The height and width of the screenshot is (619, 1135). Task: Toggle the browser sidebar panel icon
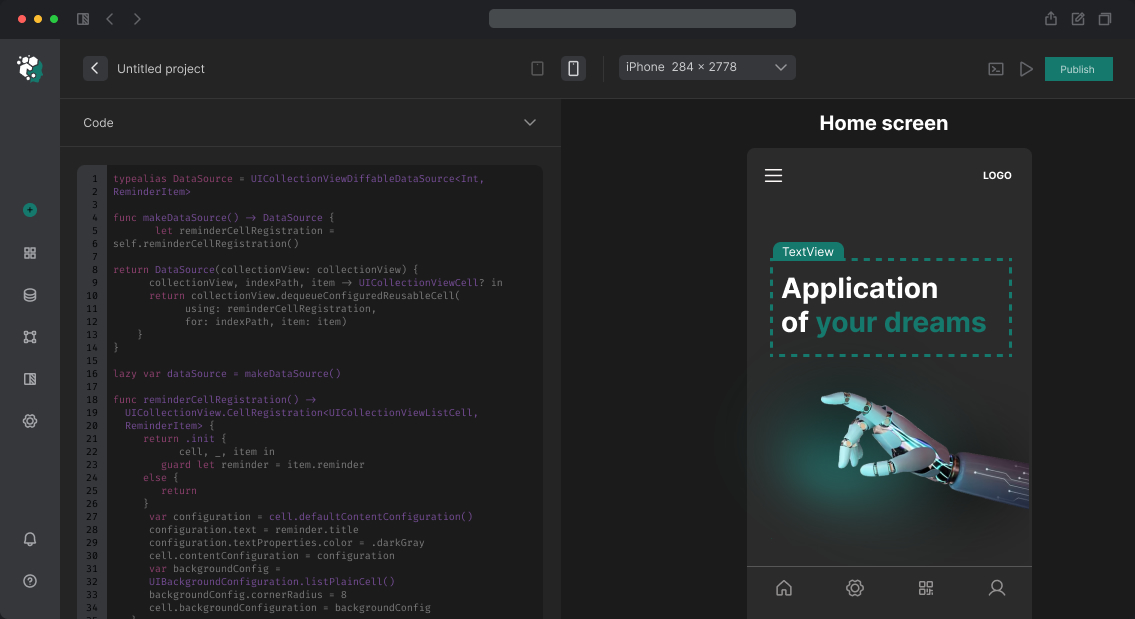point(83,19)
